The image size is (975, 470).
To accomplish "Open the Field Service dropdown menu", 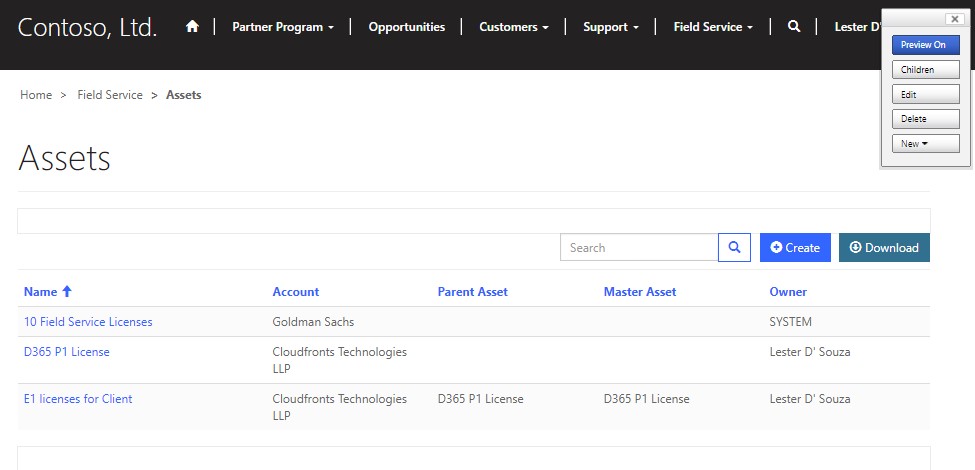I will [713, 27].
